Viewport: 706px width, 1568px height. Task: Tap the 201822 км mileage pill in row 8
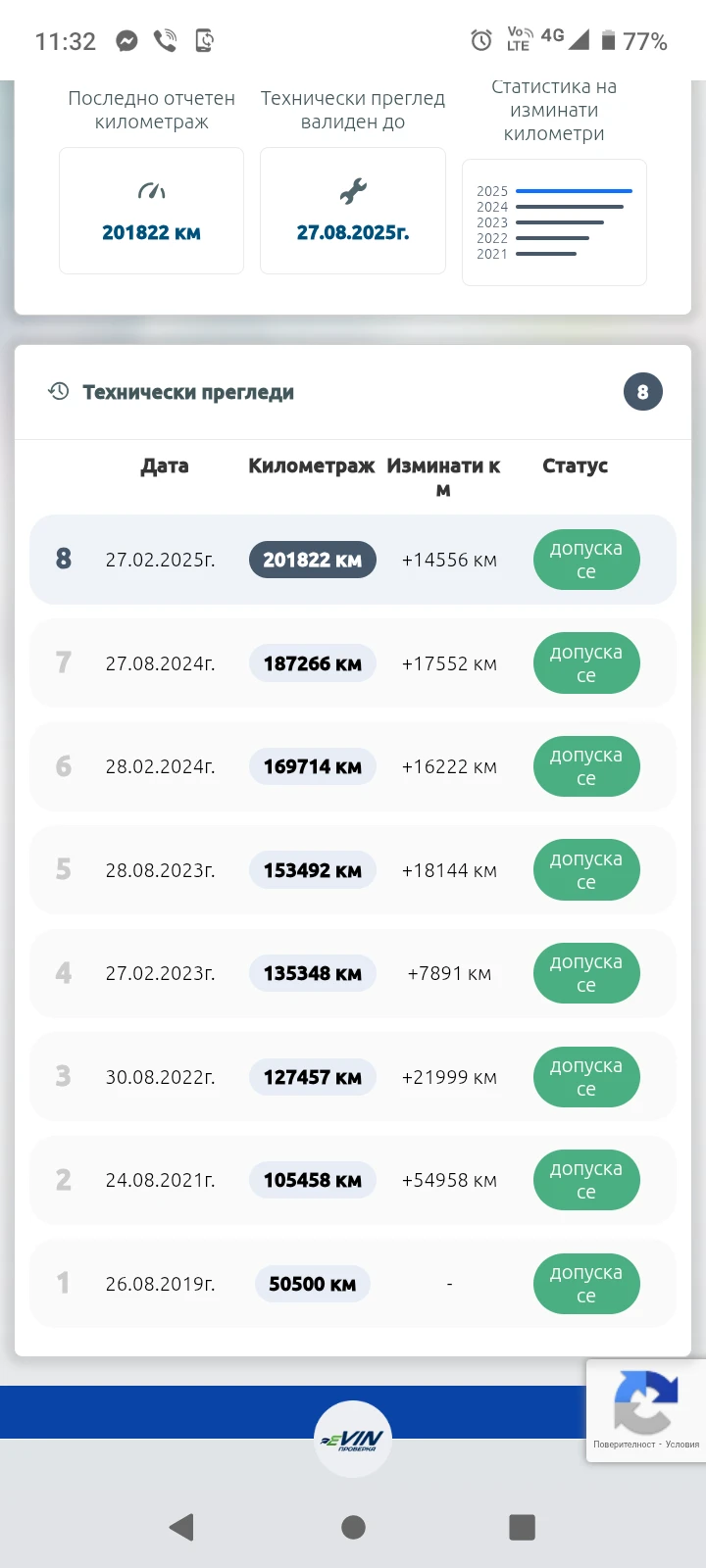[x=313, y=560]
